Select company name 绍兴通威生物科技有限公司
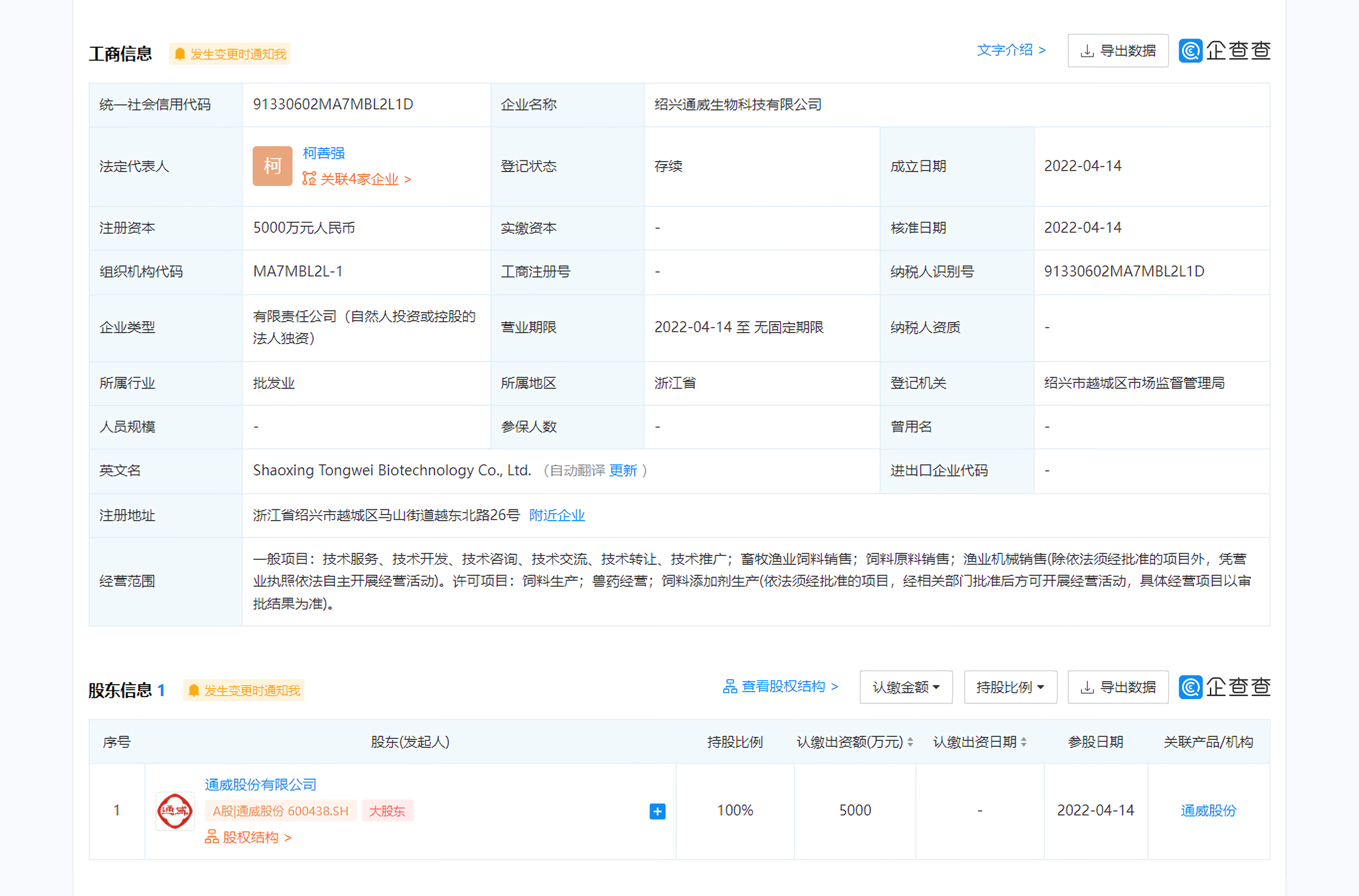This screenshot has height=896, width=1359. tap(738, 104)
